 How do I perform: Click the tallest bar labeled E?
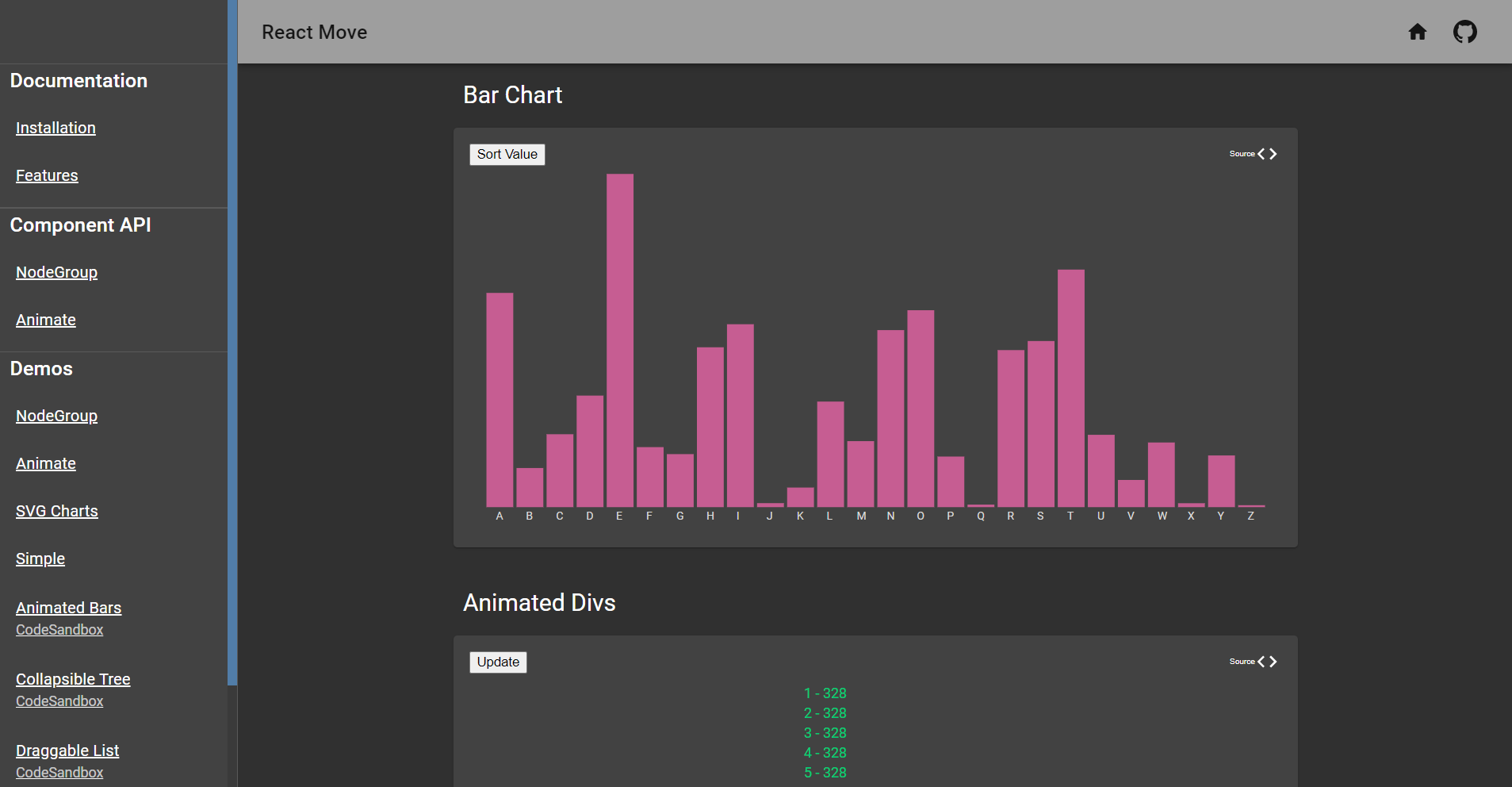tap(620, 340)
